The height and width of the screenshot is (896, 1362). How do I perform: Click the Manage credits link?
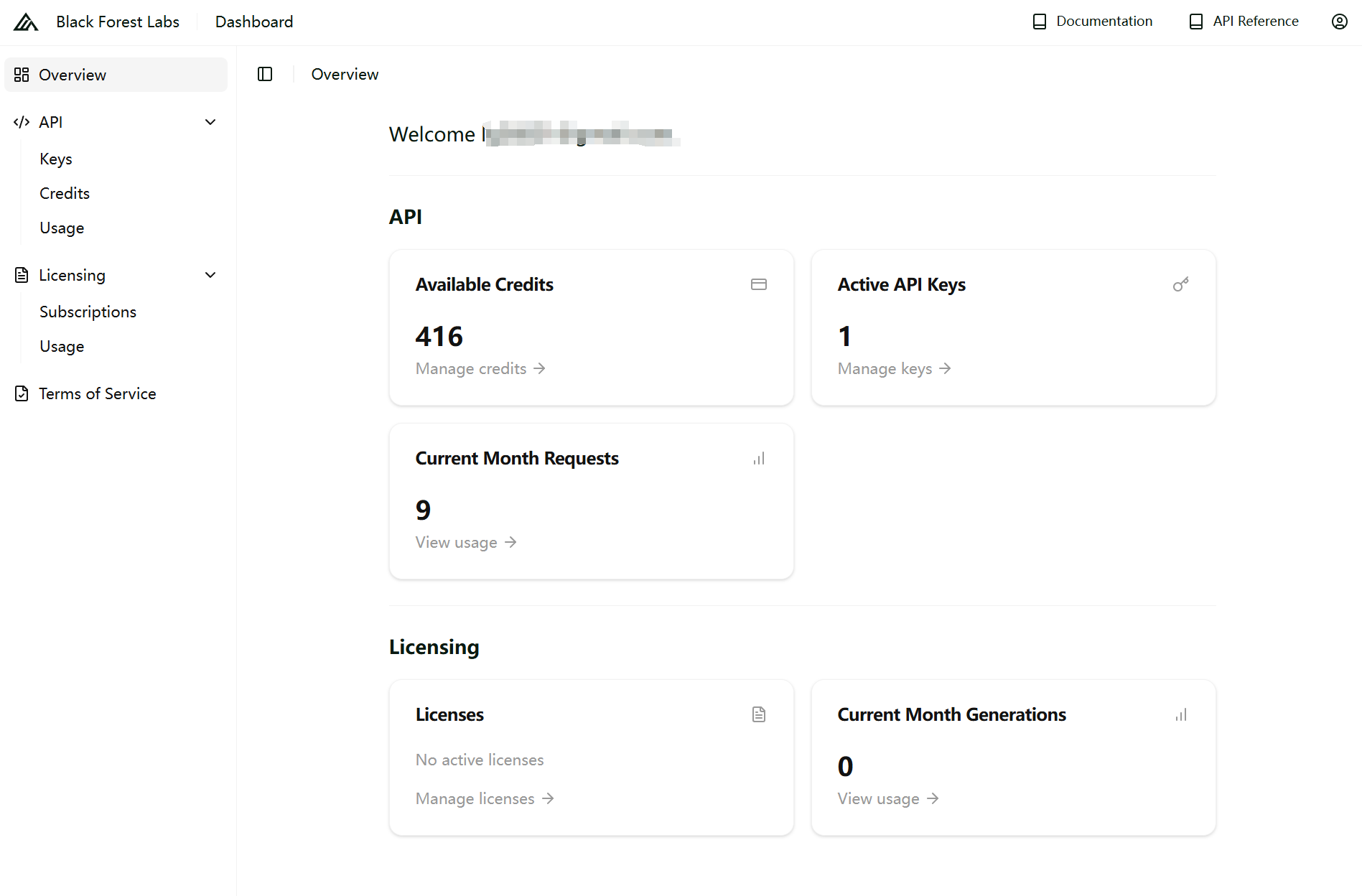480,368
